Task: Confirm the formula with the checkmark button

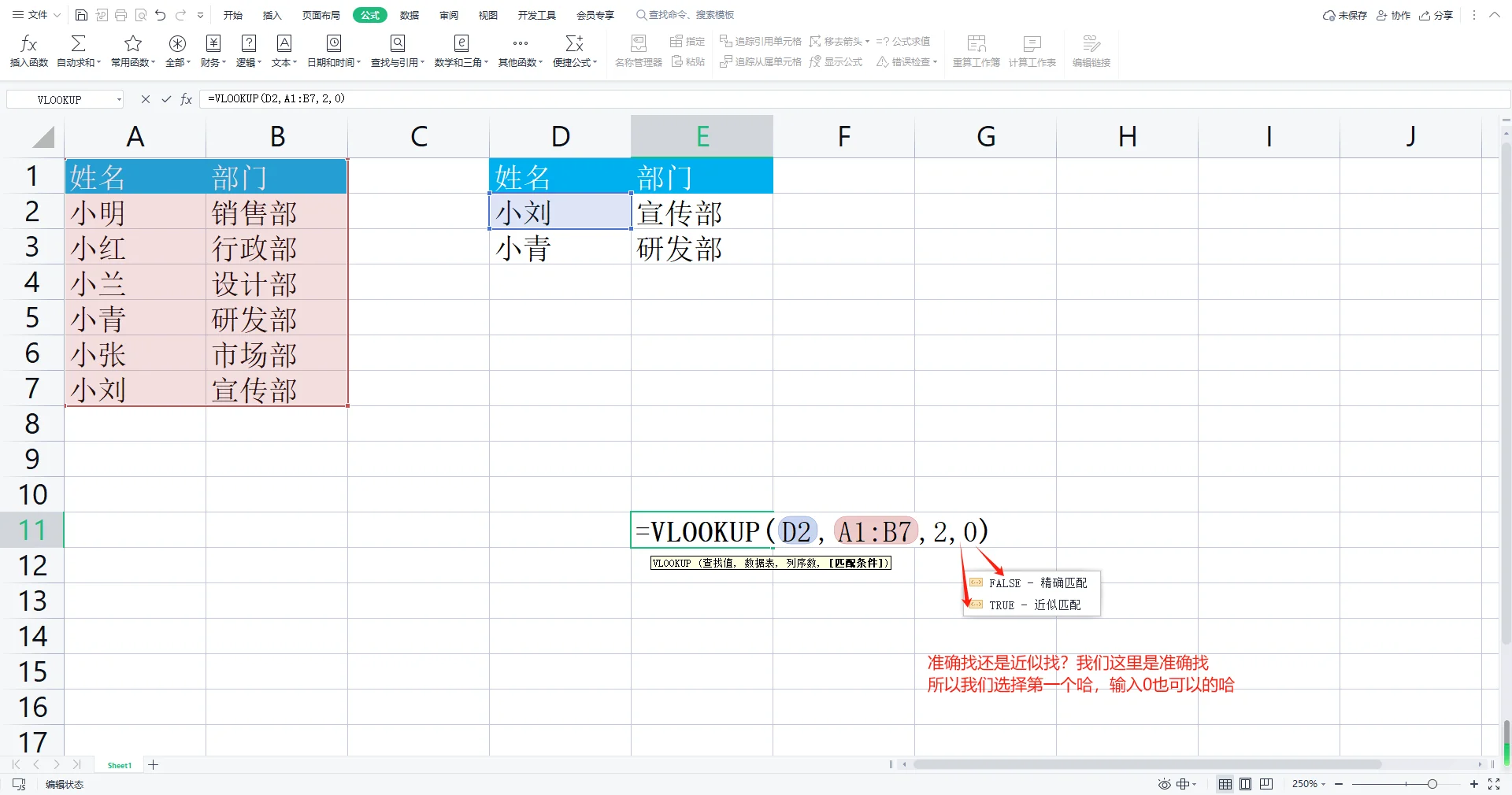Action: coord(165,99)
